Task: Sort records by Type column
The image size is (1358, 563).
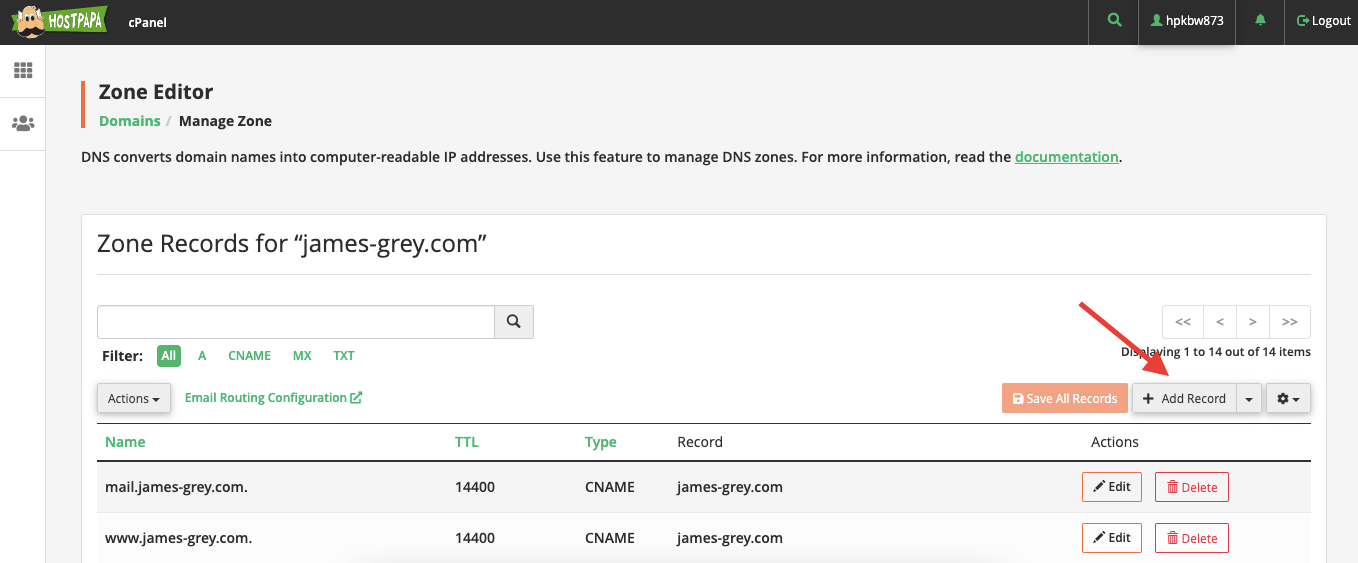Action: (601, 441)
